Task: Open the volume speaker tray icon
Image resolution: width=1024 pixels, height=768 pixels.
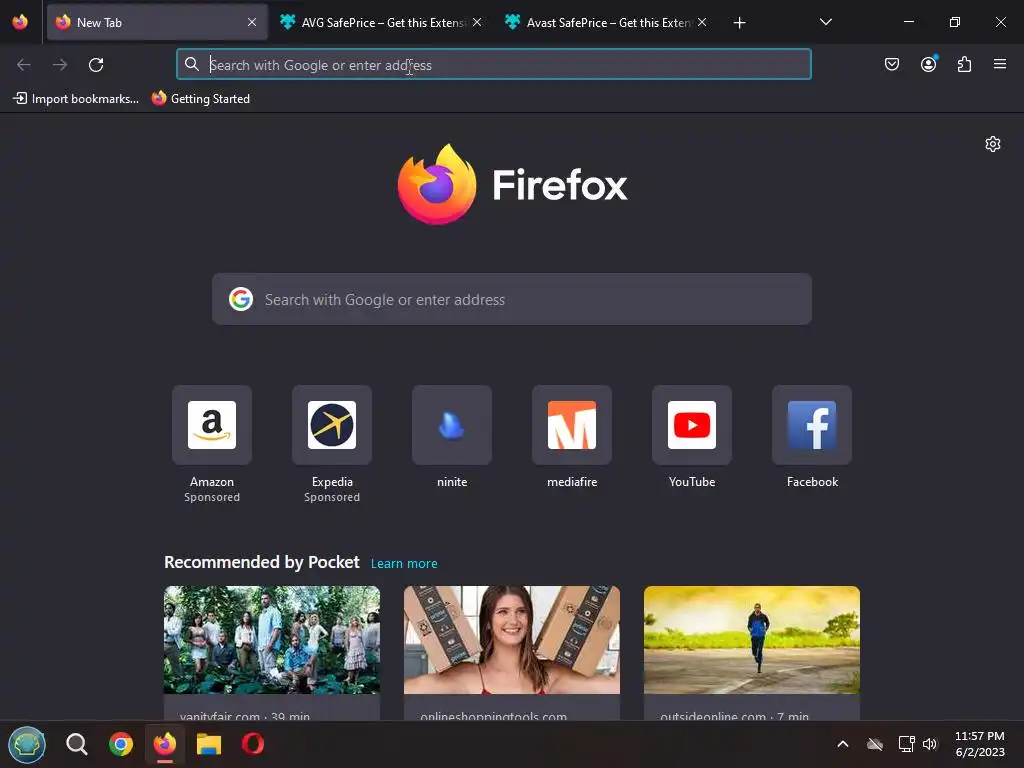Action: coord(930,744)
